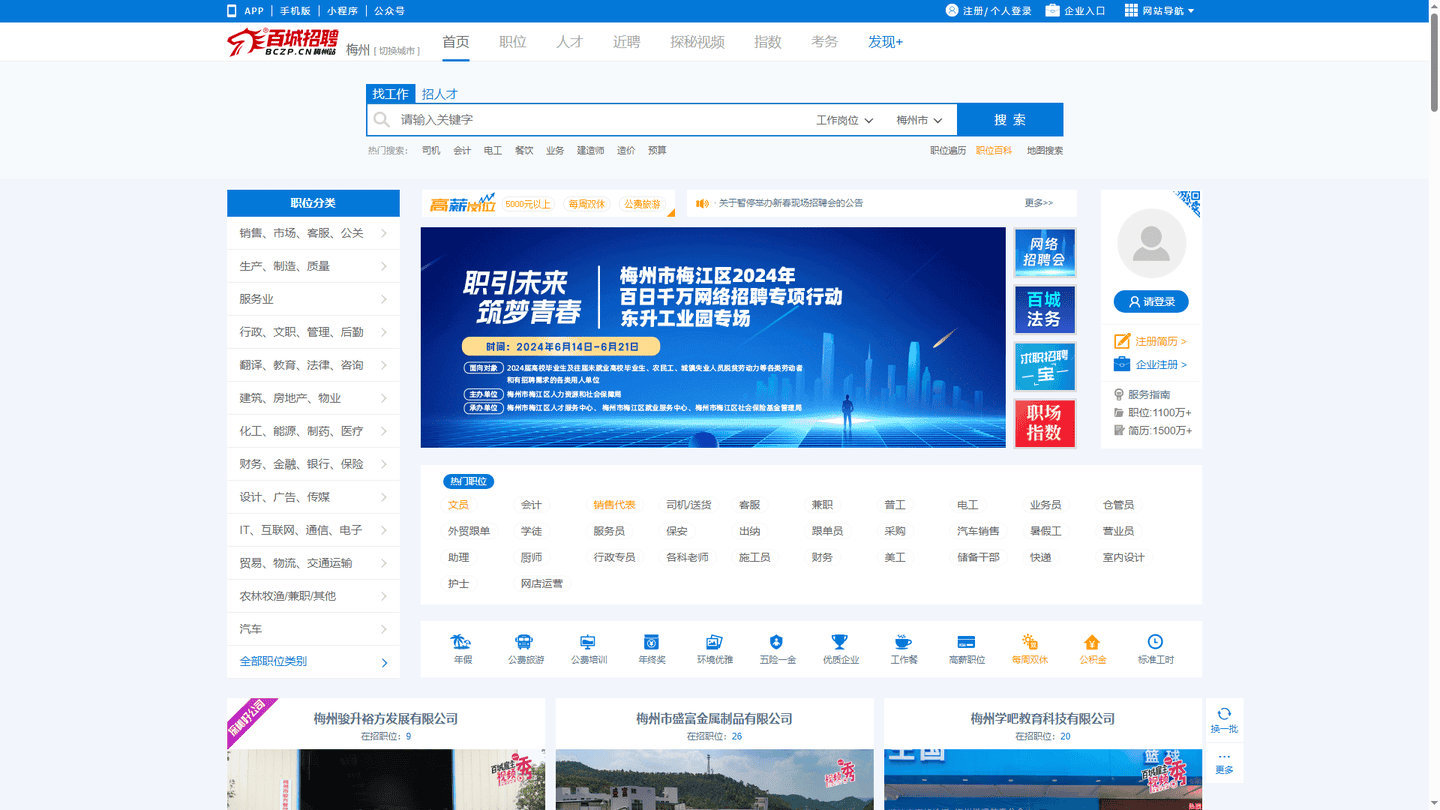Click the 更多 ellipsis icon beside companies
The image size is (1440, 810).
coord(1224,756)
